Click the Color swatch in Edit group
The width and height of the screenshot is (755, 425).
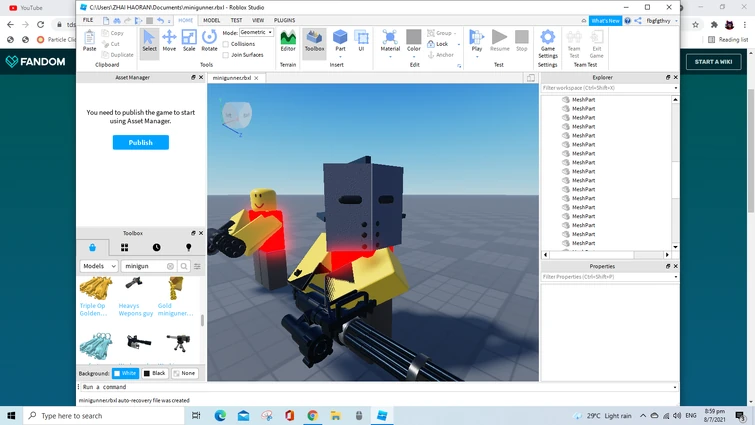(414, 39)
